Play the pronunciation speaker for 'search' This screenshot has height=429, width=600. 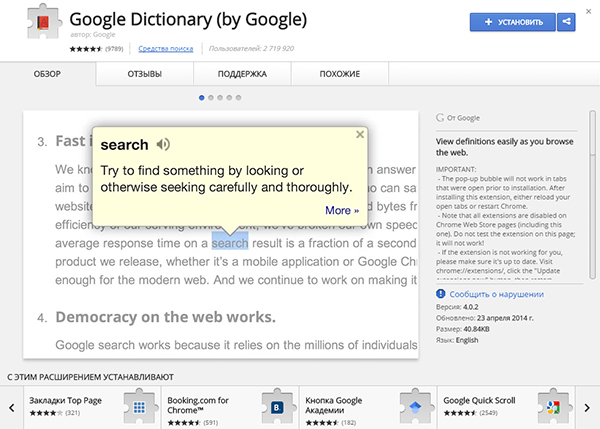(x=163, y=144)
